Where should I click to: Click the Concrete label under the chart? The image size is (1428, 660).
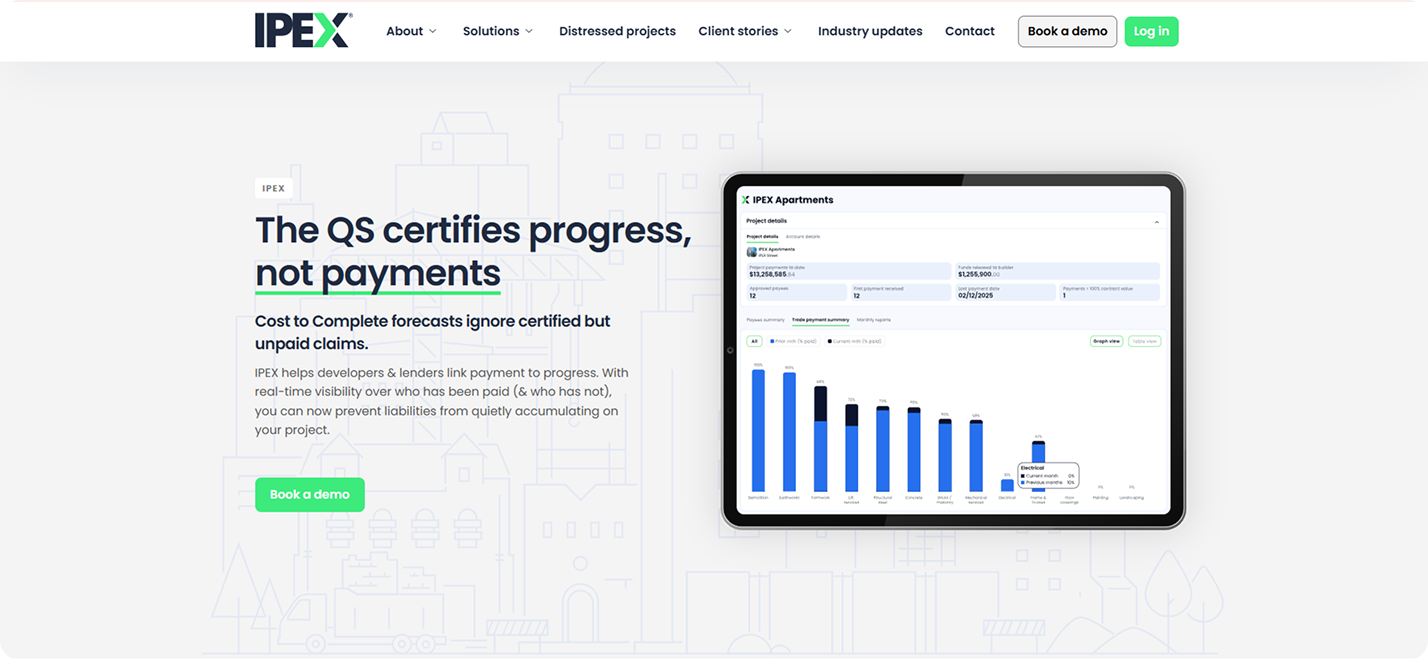(913, 497)
